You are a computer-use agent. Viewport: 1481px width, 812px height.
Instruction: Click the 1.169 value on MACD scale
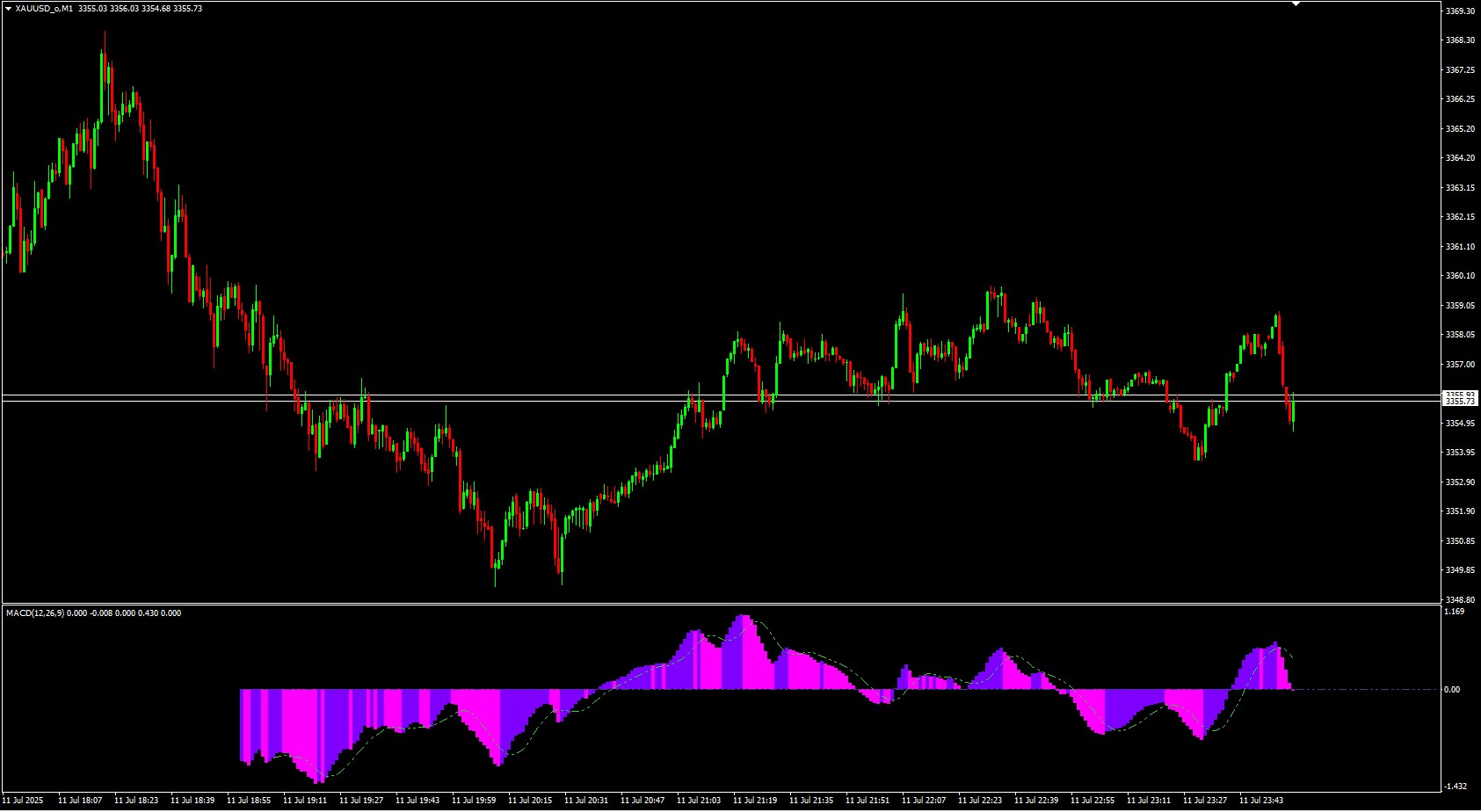1454,612
